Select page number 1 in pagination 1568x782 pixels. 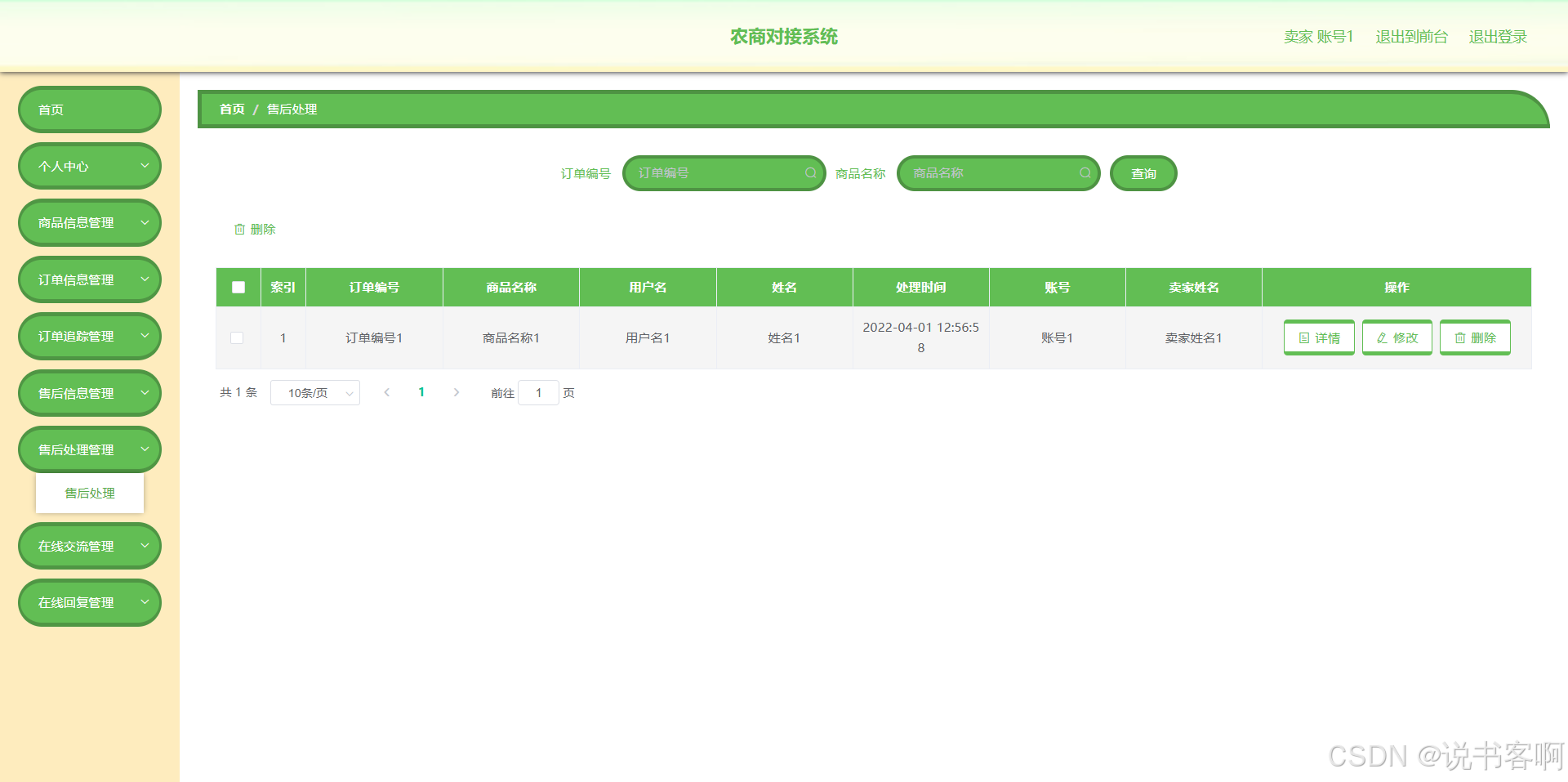tap(421, 393)
